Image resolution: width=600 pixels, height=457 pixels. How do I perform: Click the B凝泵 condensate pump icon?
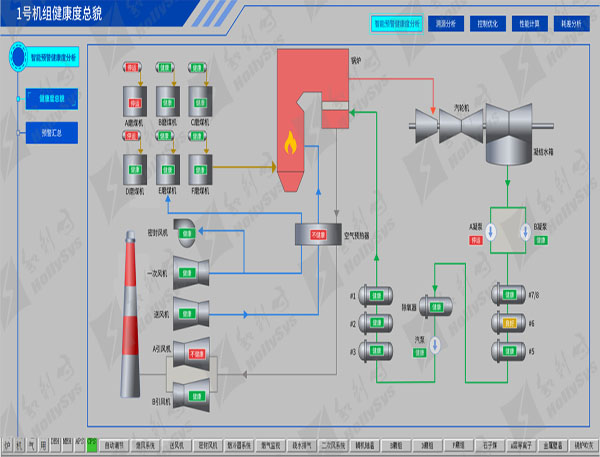(x=525, y=232)
